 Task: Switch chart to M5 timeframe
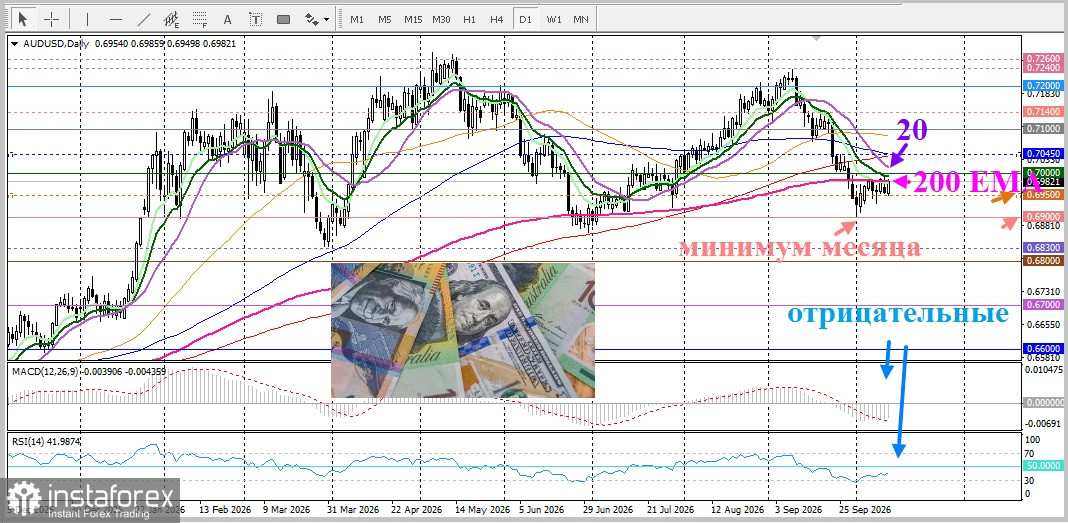click(x=385, y=19)
